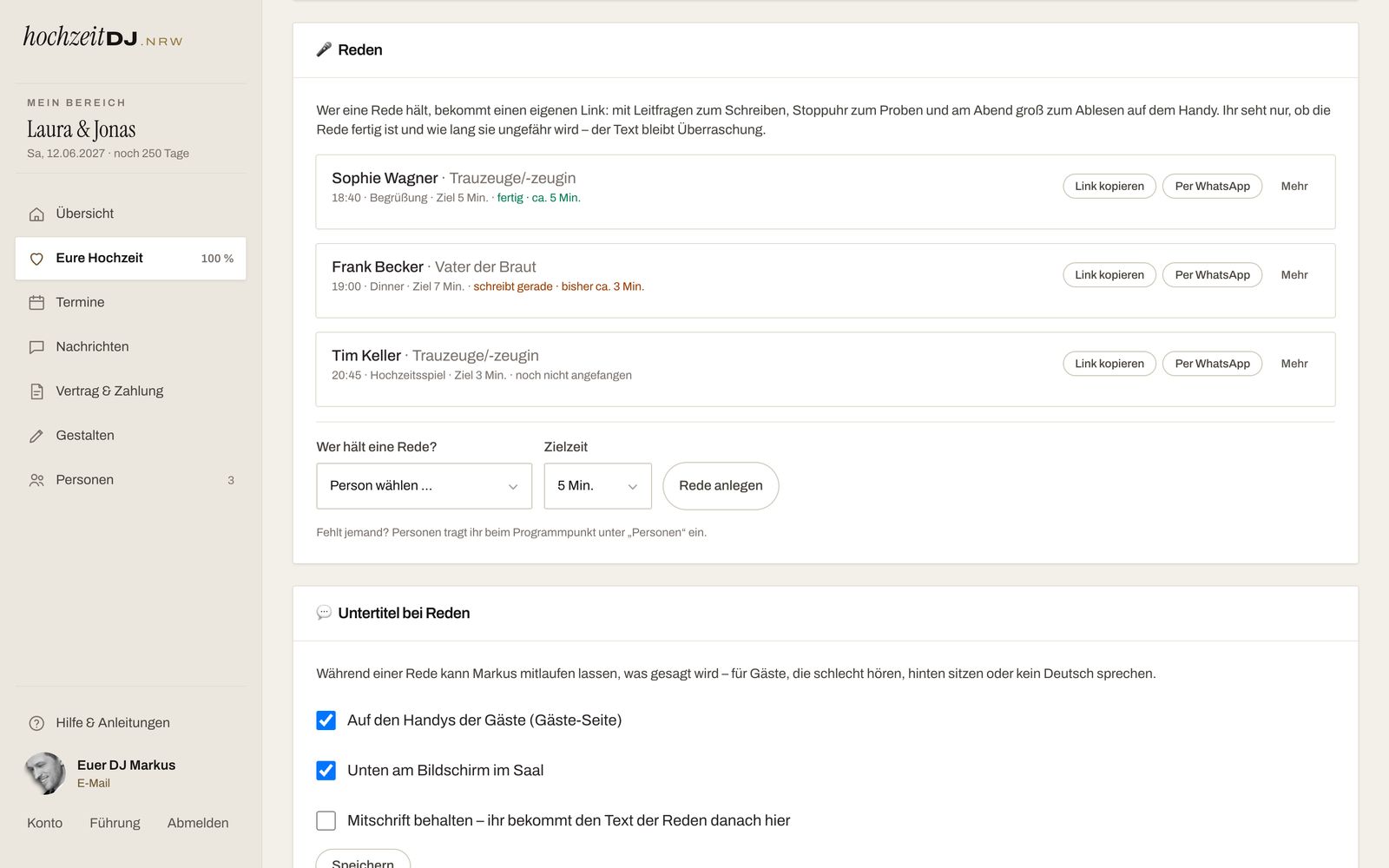The width and height of the screenshot is (1389, 868).
Task: Select Eure Hochzeit menu item
Action: 130,258
